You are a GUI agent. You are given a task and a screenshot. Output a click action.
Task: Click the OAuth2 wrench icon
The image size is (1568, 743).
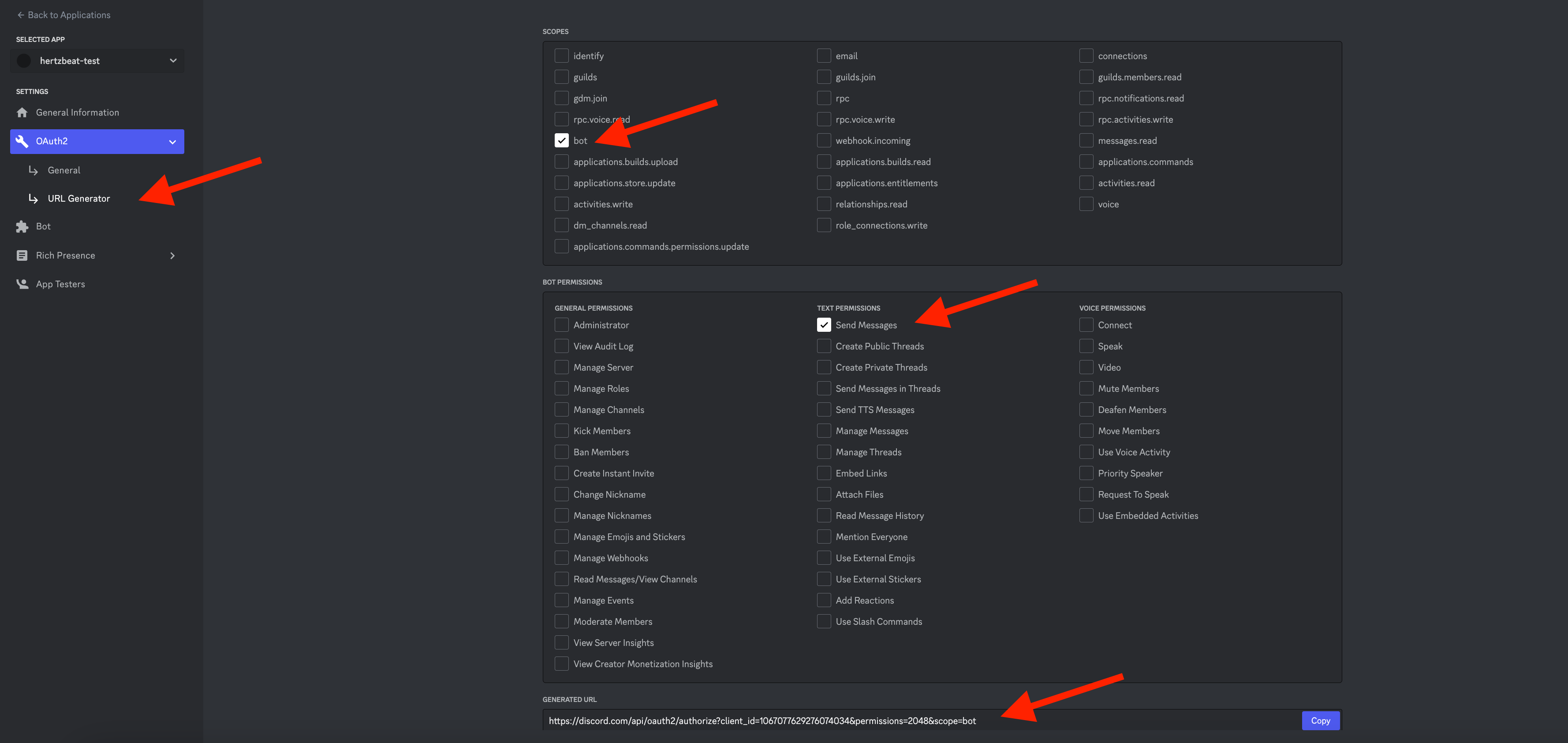click(x=22, y=141)
